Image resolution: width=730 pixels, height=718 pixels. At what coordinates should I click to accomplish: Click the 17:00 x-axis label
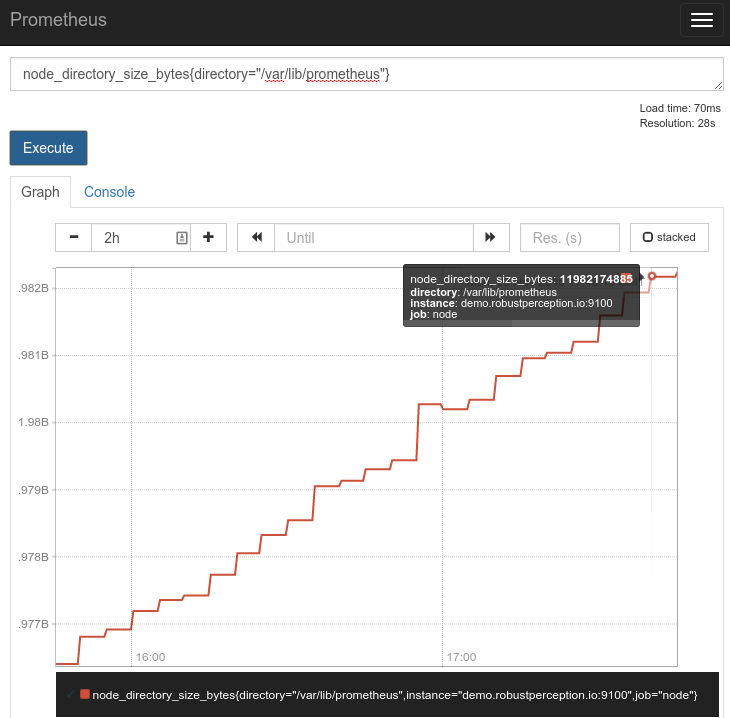pos(461,657)
